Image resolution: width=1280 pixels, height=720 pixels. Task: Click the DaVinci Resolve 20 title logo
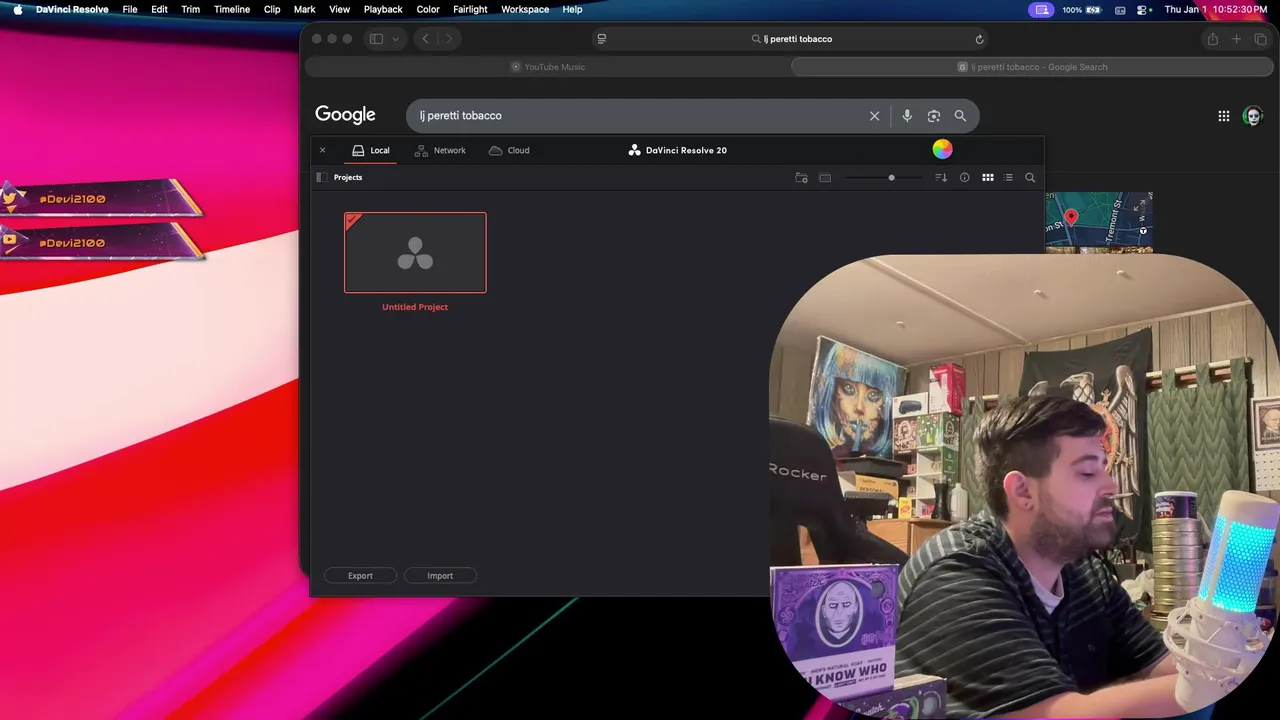pyautogui.click(x=677, y=150)
